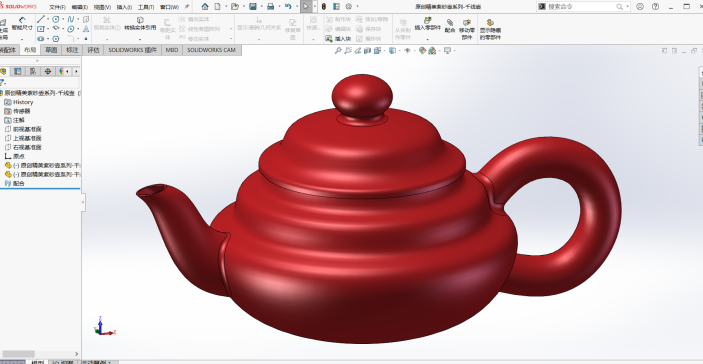Open the 视图(V) View menu
This screenshot has width=703, height=364.
pos(102,7)
